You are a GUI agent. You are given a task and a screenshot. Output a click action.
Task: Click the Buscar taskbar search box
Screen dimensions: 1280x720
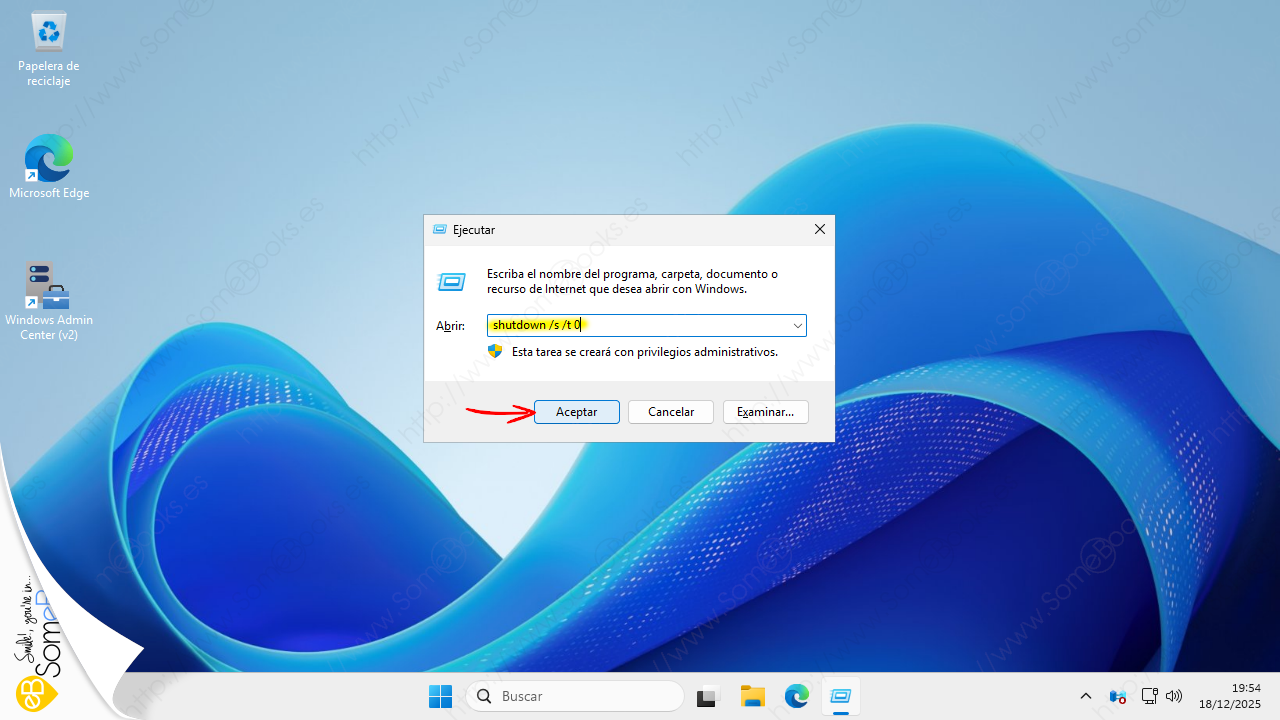(576, 696)
